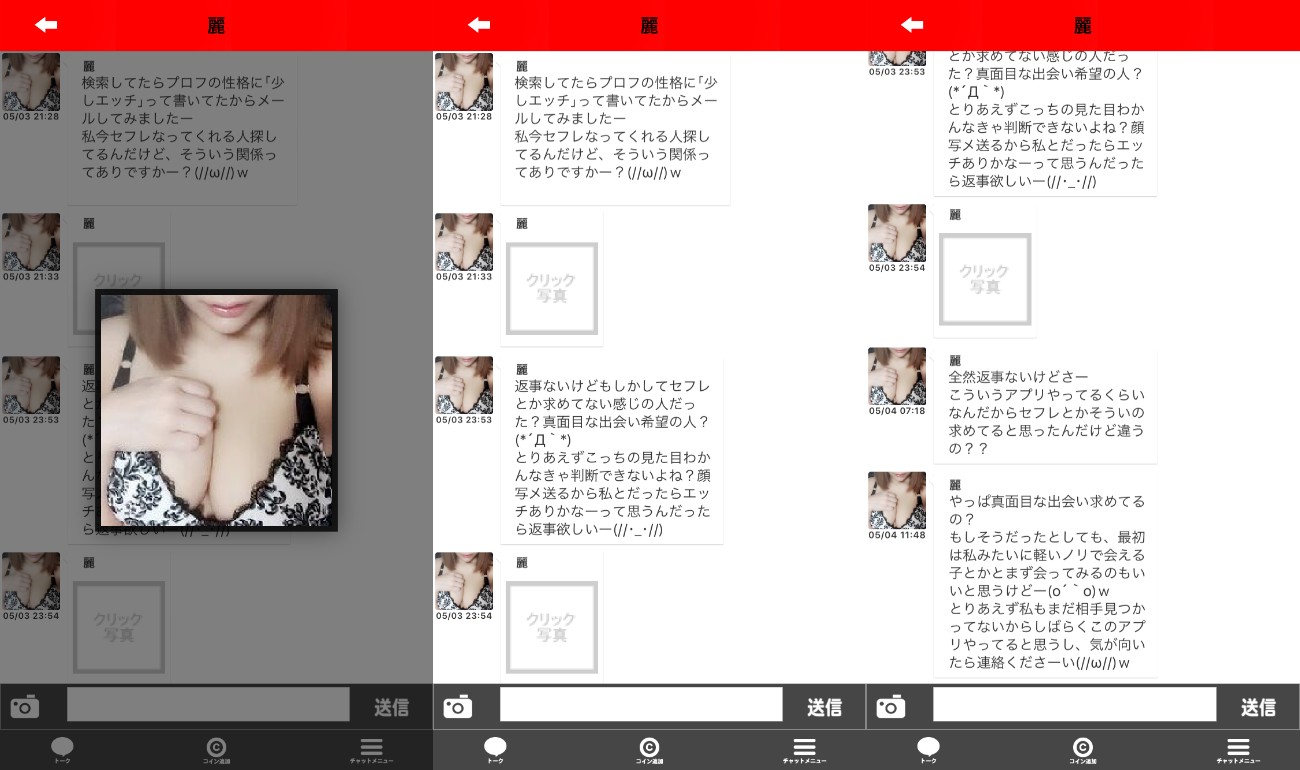Click the enlarged photo popup in left screen
Screen dimensions: 1300x770
coord(217,410)
